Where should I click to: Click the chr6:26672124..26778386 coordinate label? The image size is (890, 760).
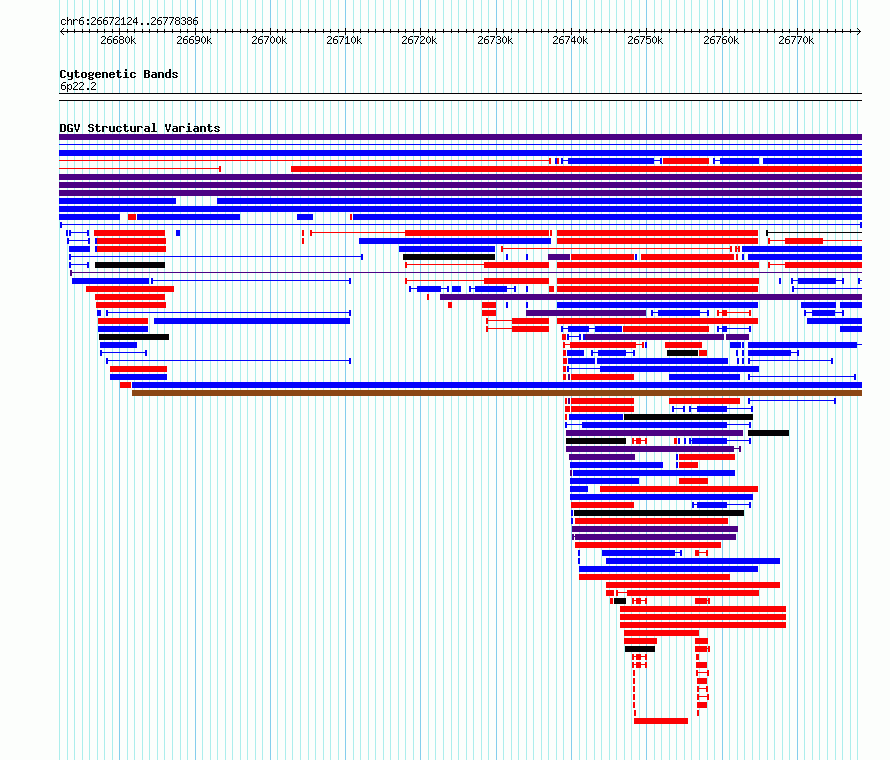tap(129, 21)
